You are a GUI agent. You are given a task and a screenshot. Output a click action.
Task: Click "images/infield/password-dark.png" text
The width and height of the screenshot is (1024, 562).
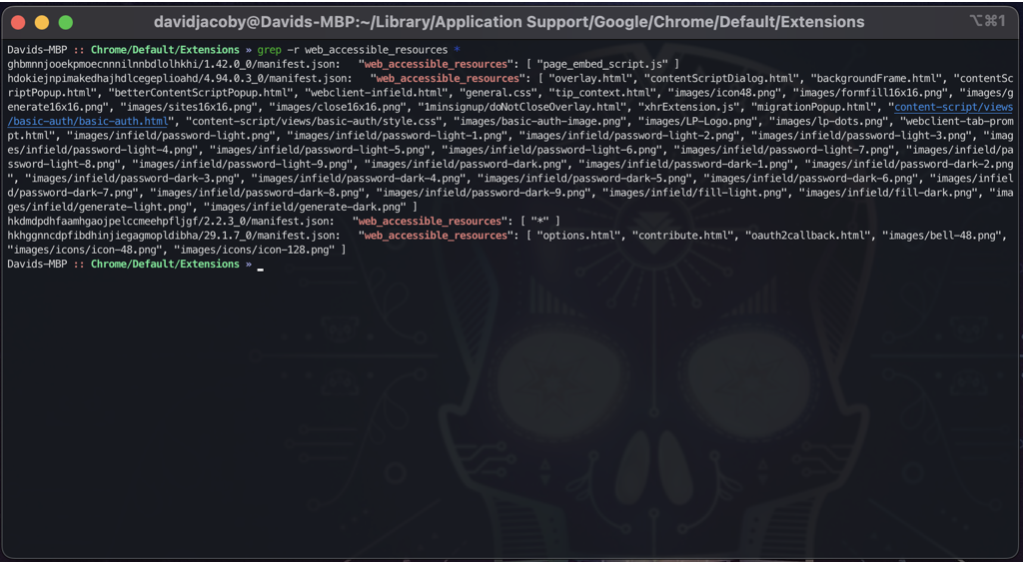click(x=465, y=164)
